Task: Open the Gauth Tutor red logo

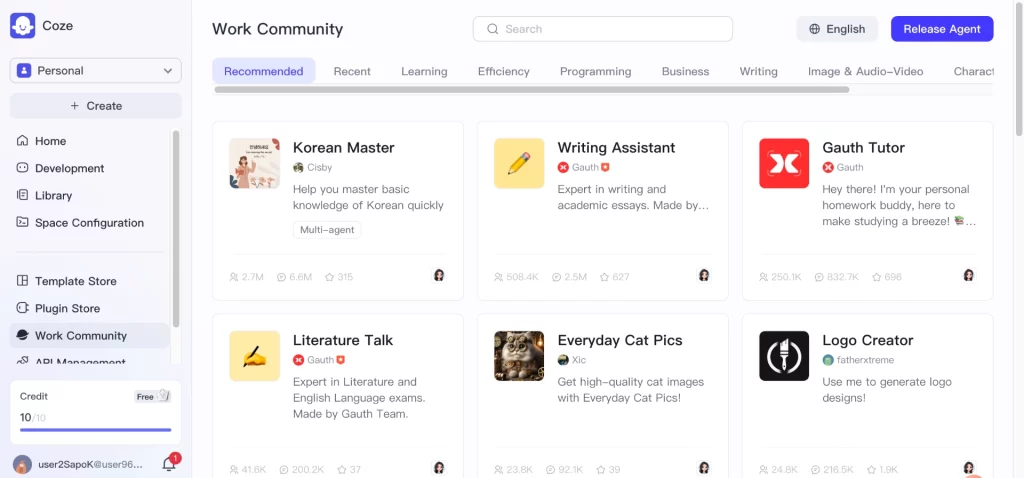Action: 784,163
